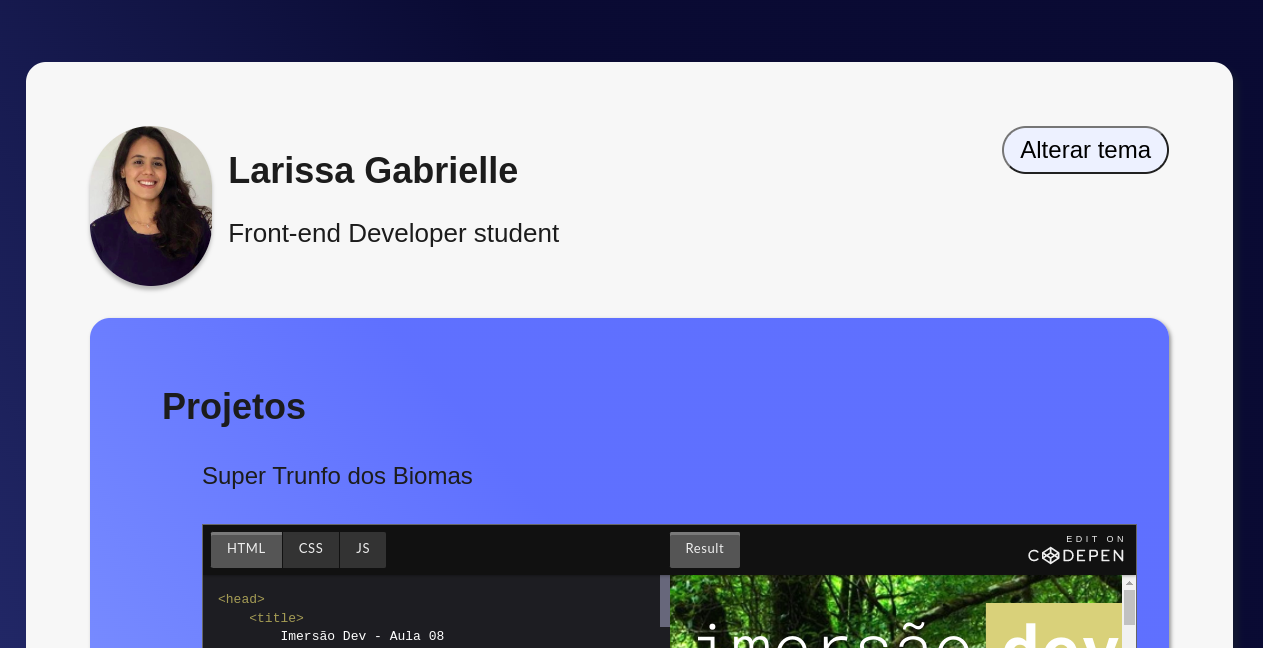Click the <head> tag in the code

coord(241,599)
